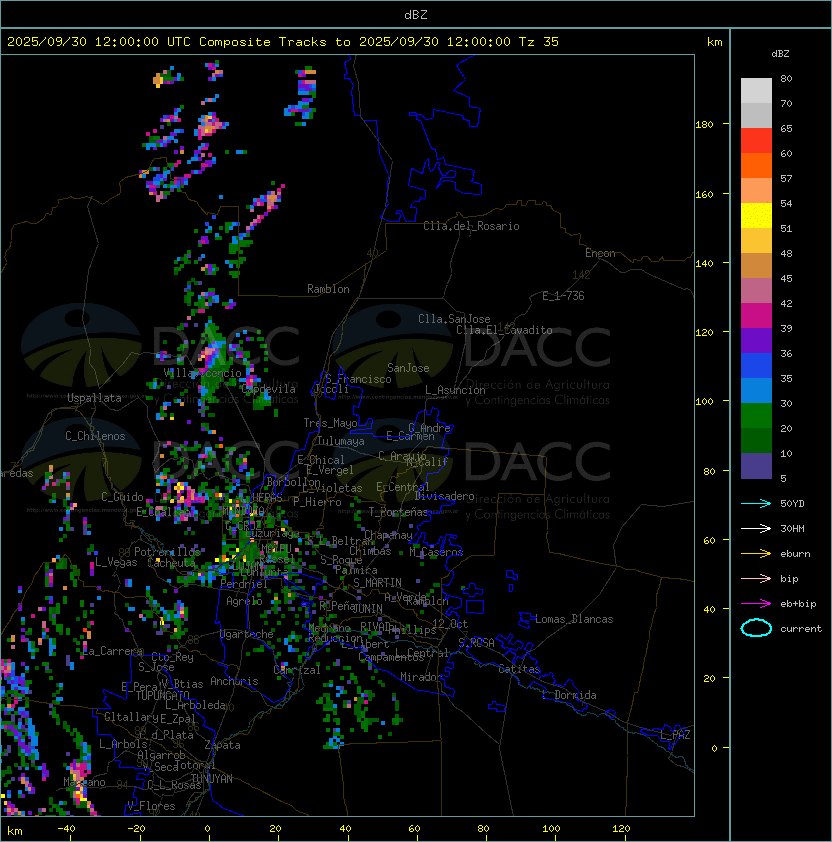Click the pale pink bip arrow
The height and width of the screenshot is (842, 832).
coord(756,578)
